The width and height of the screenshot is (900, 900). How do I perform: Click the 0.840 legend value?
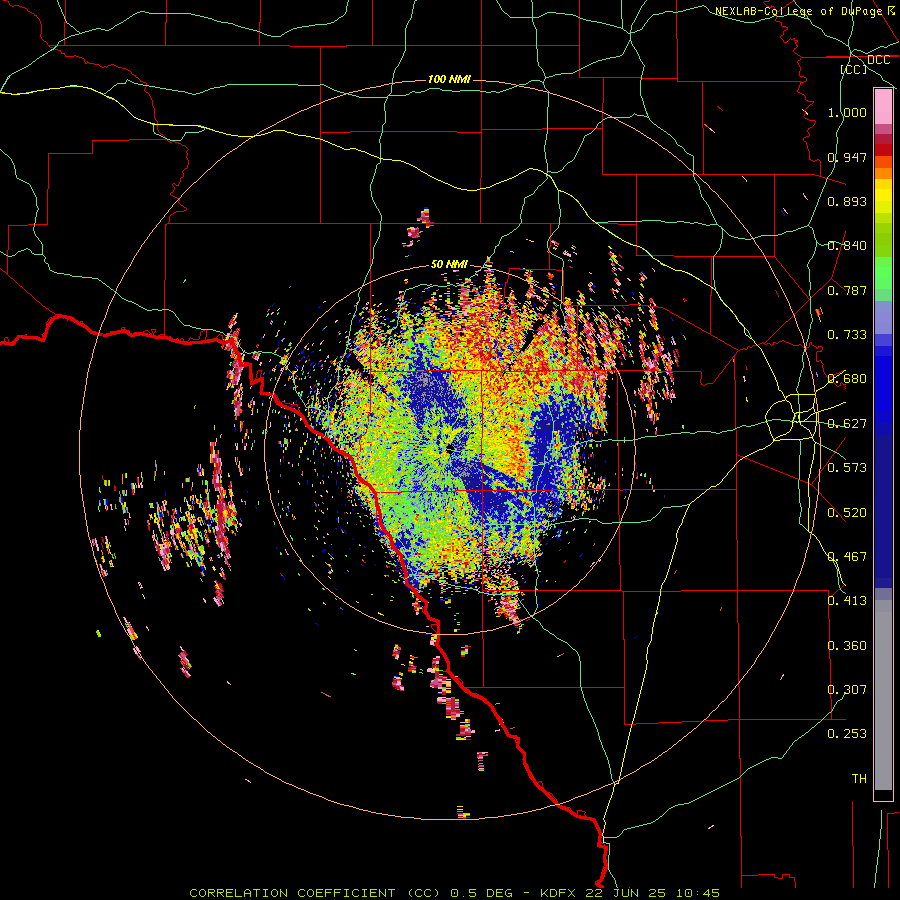[x=847, y=246]
